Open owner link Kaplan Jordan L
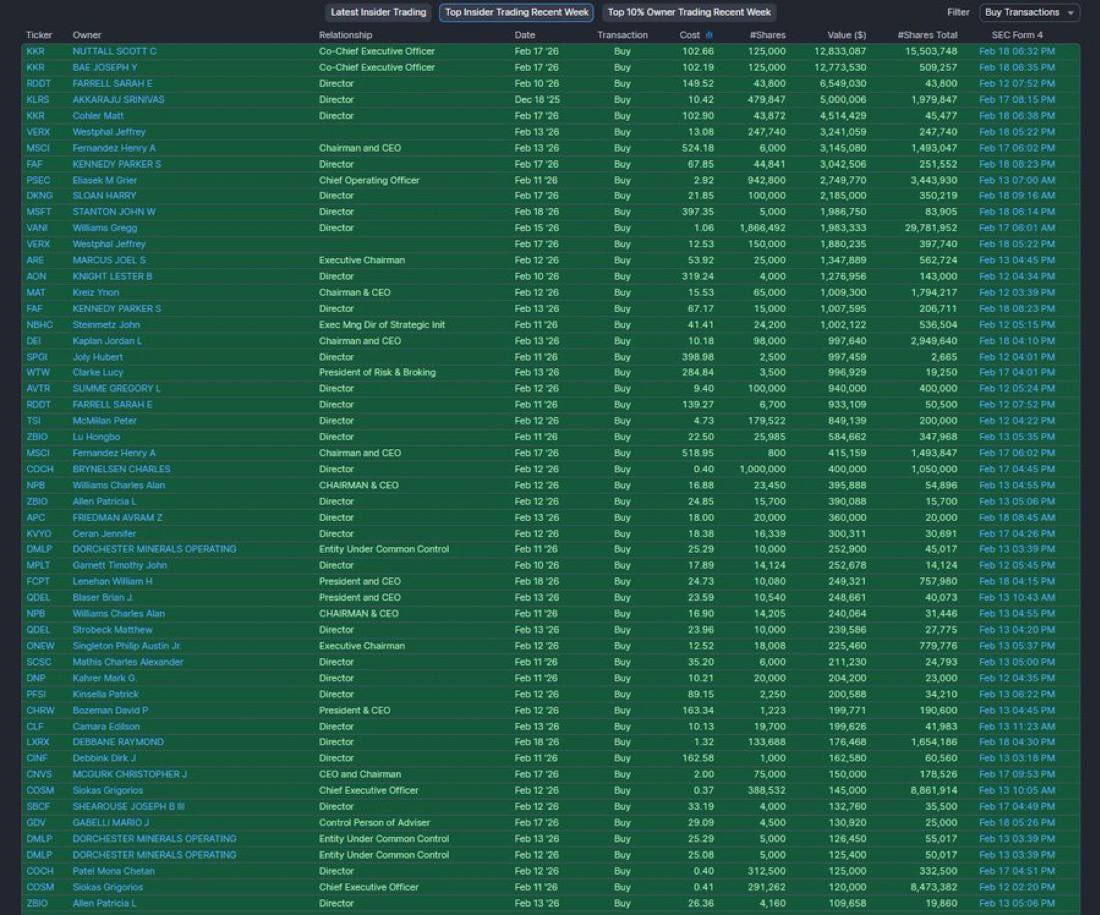Viewport: 1100px width, 915px height. click(107, 341)
